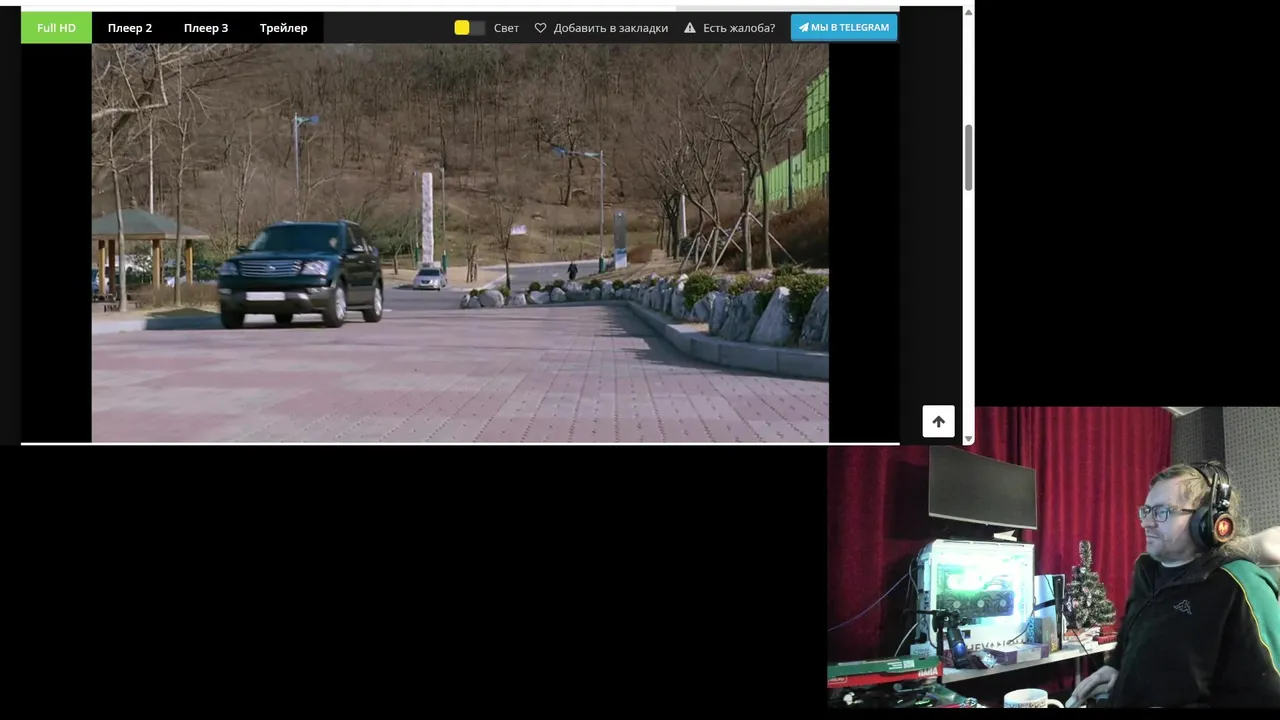
Task: Click the page scrollbar down arrow
Action: pos(968,438)
